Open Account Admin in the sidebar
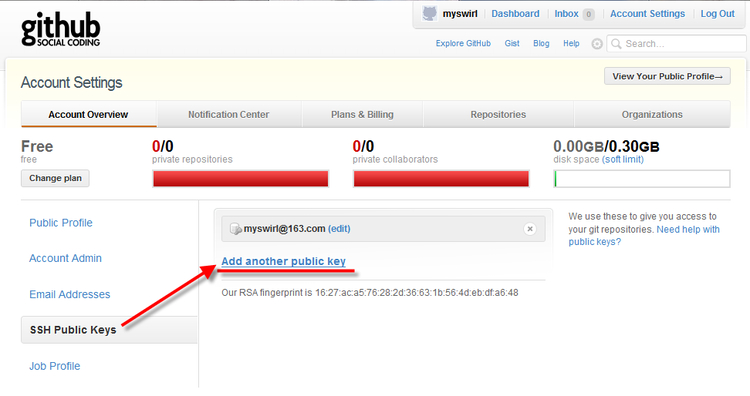This screenshot has width=750, height=396. pyautogui.click(x=66, y=258)
